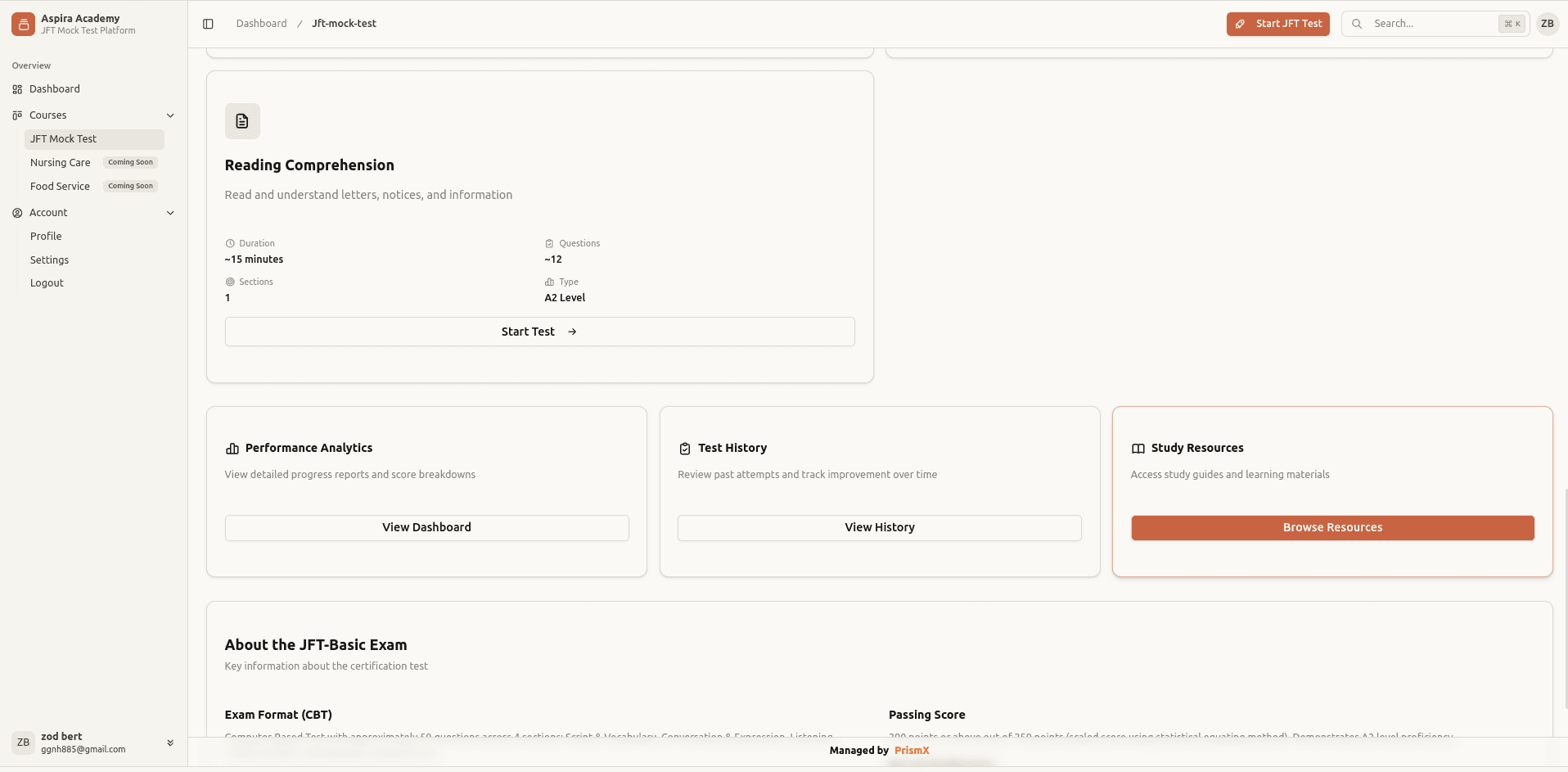The height and width of the screenshot is (772, 1568).
Task: Click the Jft-mock-test breadcrumb text
Action: 344,24
